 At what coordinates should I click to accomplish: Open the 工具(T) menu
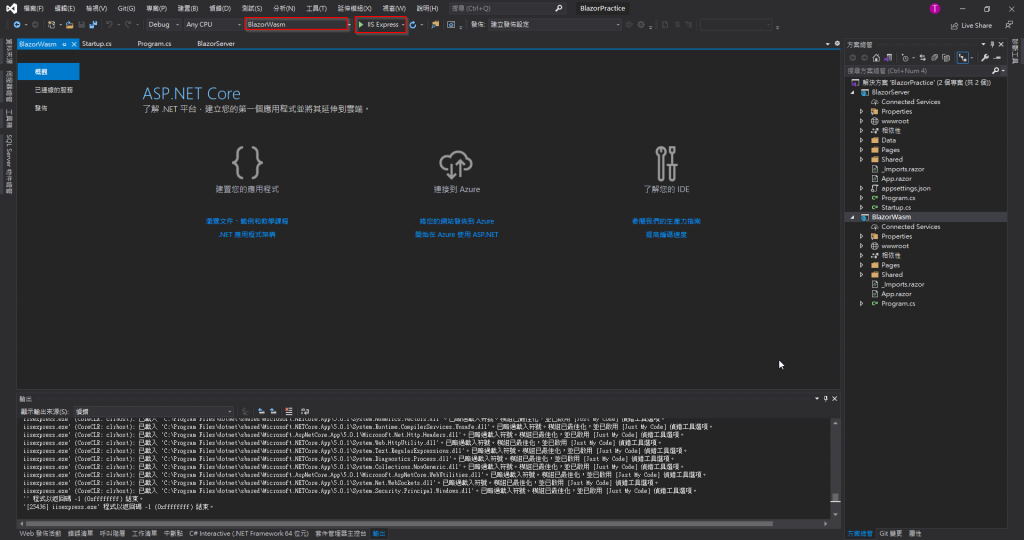[316, 8]
